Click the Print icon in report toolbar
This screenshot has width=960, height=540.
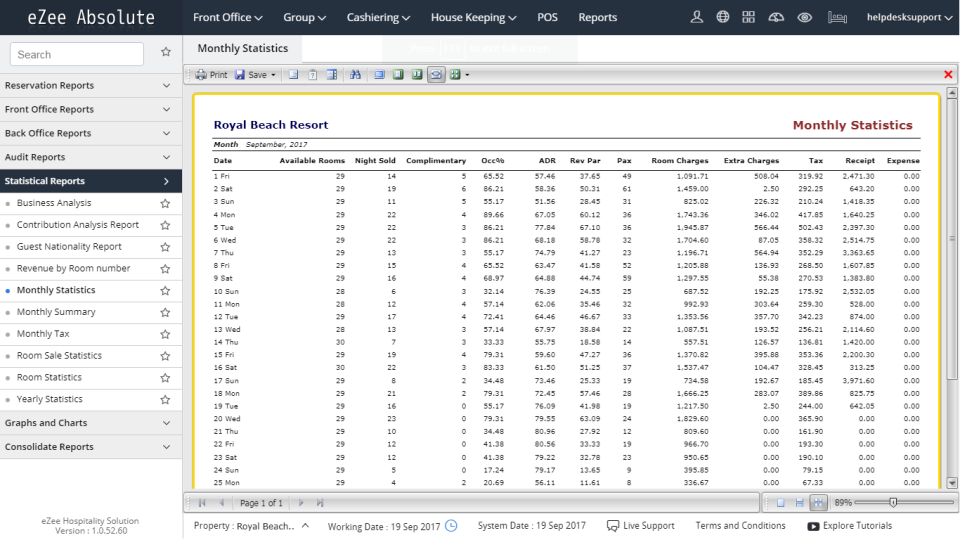pyautogui.click(x=210, y=75)
